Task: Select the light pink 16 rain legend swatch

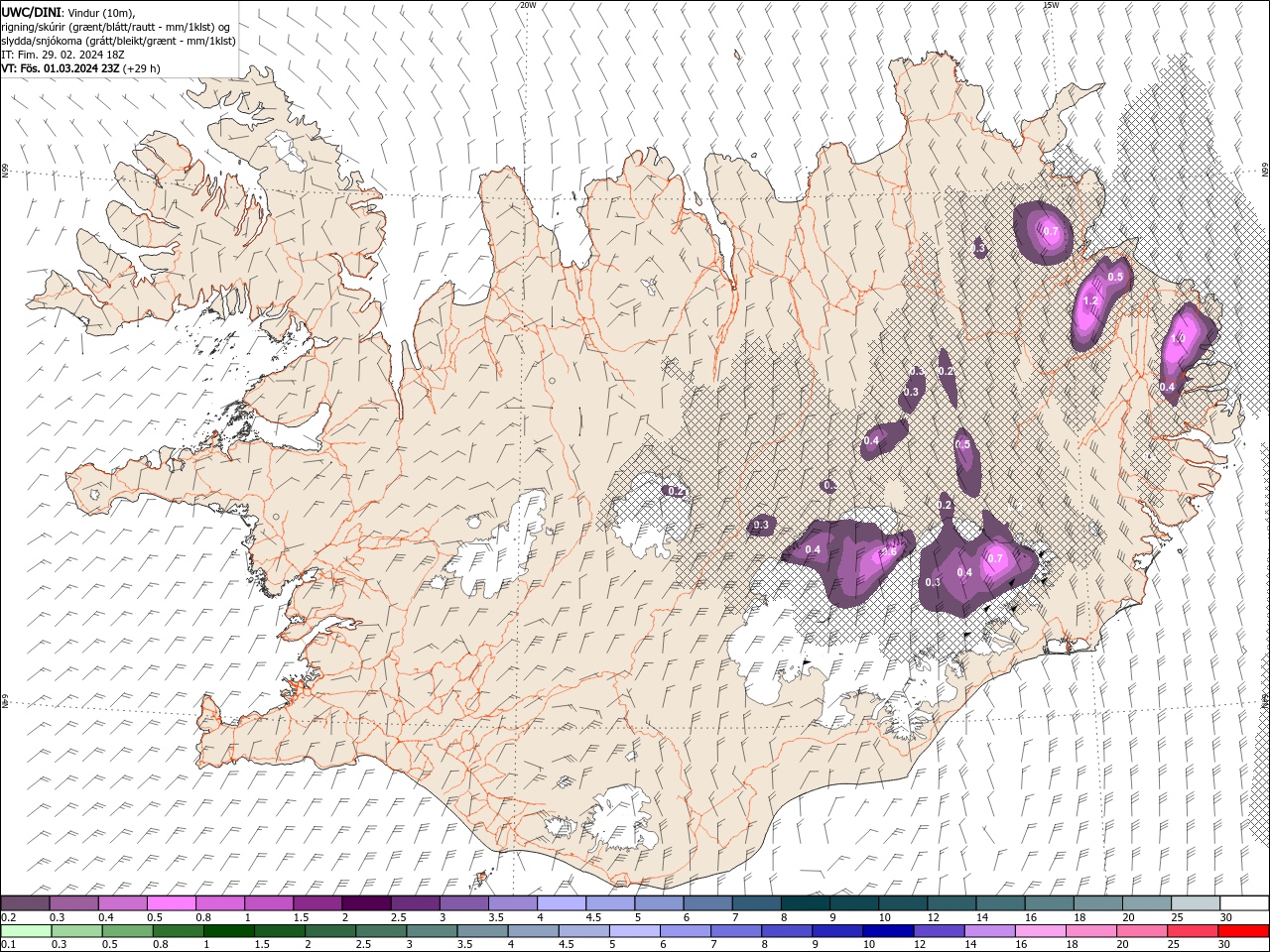Action: [1040, 931]
